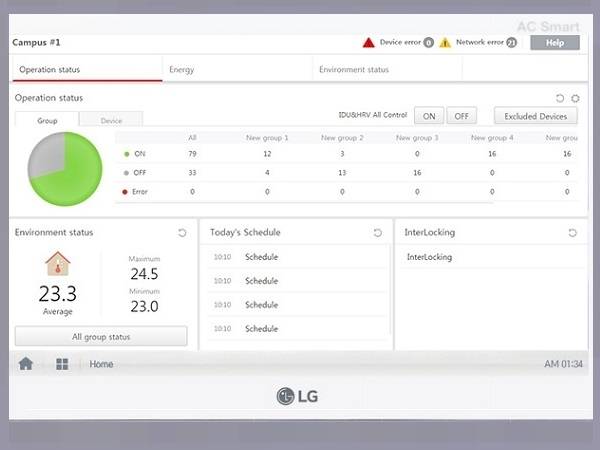Refresh the Environment status panel
Screen dimensions: 600x450
182,233
